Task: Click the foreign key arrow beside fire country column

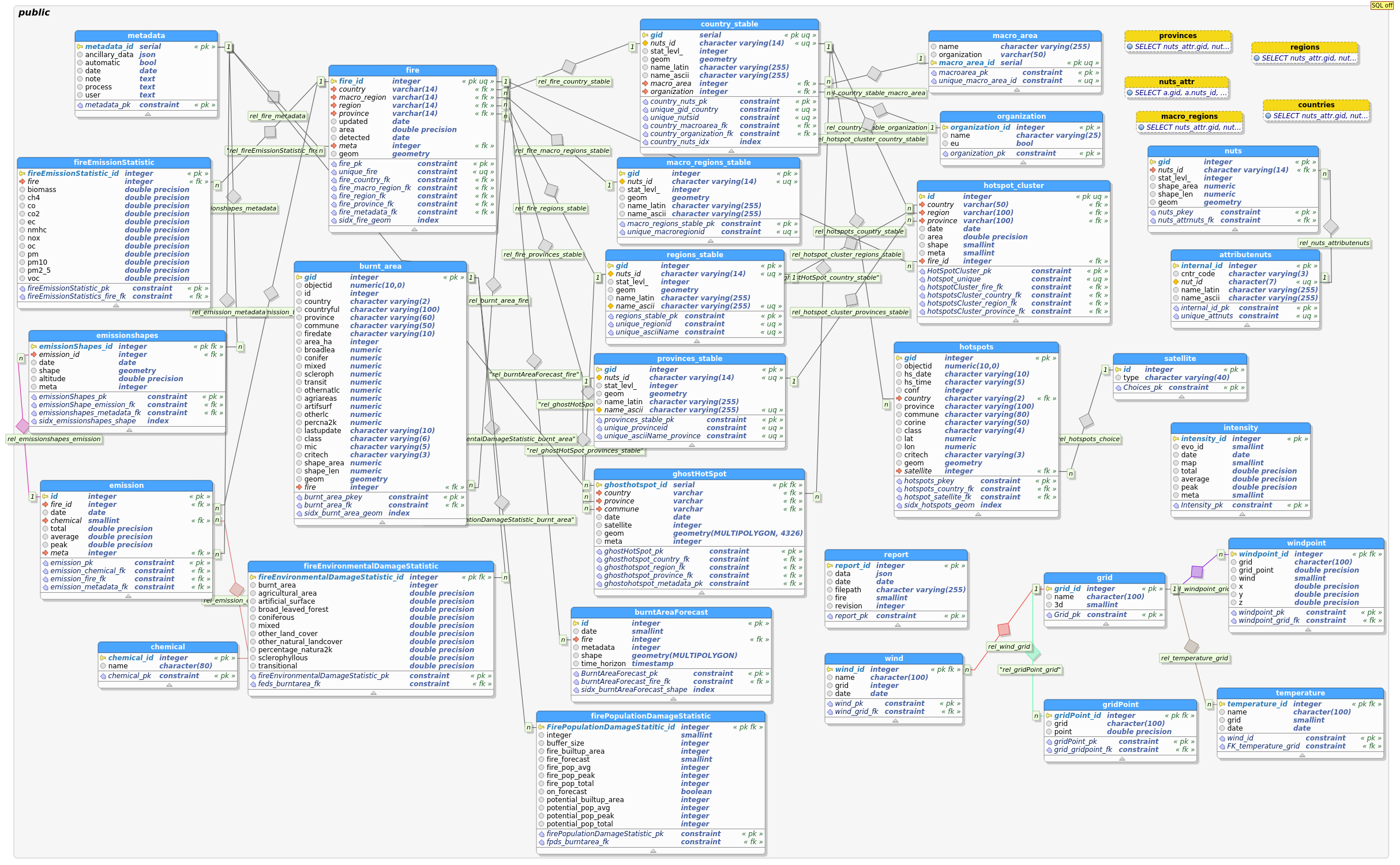Action: [334, 89]
